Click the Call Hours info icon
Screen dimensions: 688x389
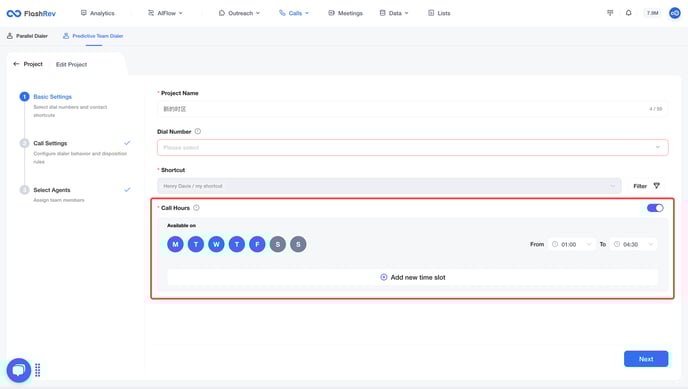196,208
